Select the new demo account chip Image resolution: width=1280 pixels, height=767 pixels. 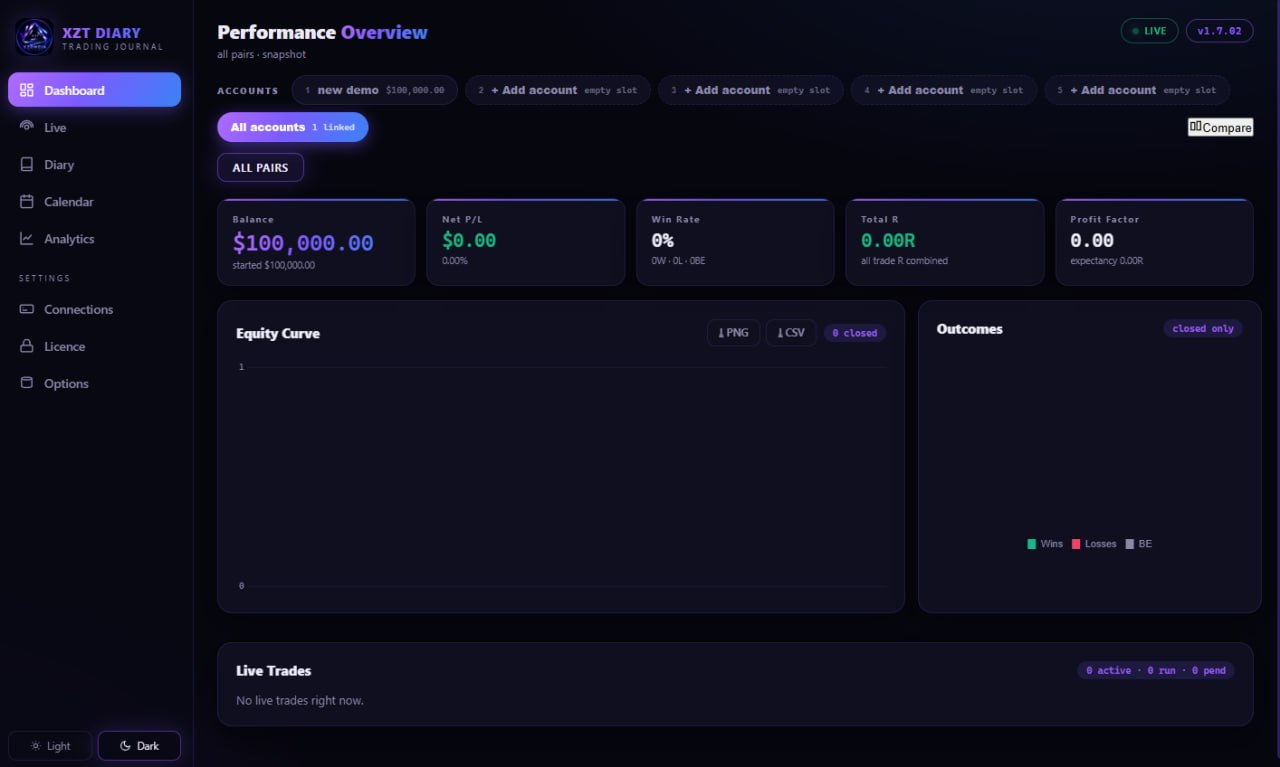375,90
